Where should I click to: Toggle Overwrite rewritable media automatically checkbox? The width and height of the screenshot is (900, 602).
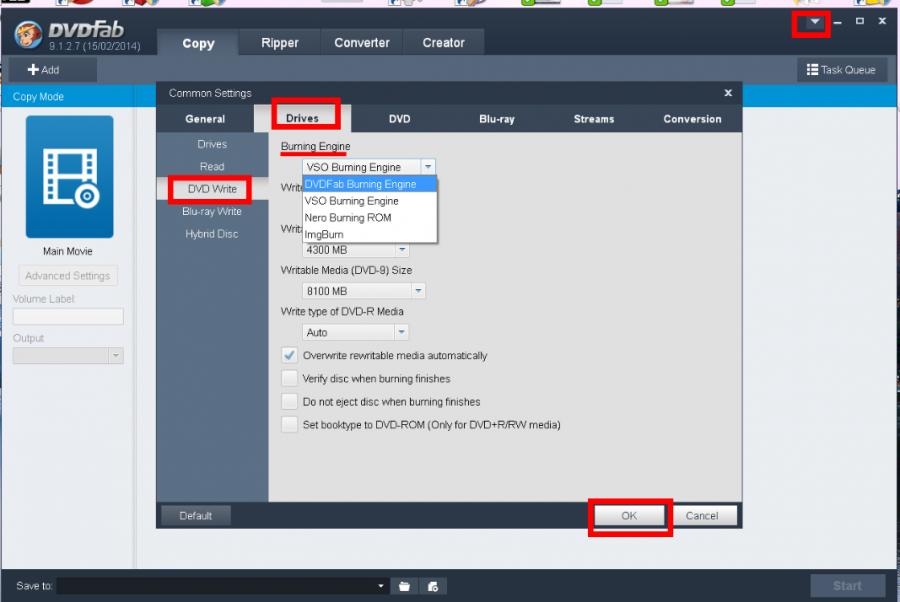[x=289, y=355]
